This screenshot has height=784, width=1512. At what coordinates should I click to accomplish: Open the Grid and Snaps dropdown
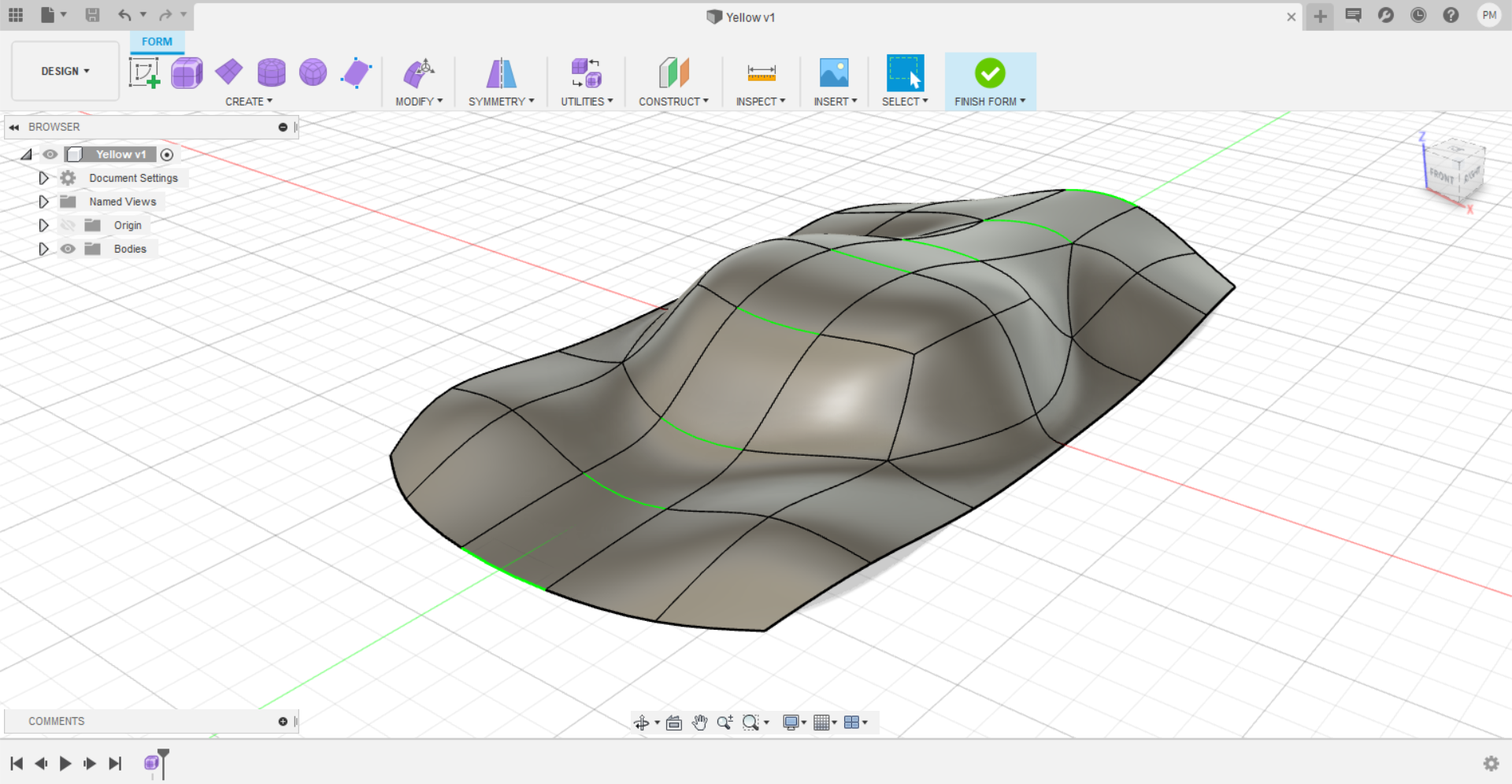tap(825, 723)
